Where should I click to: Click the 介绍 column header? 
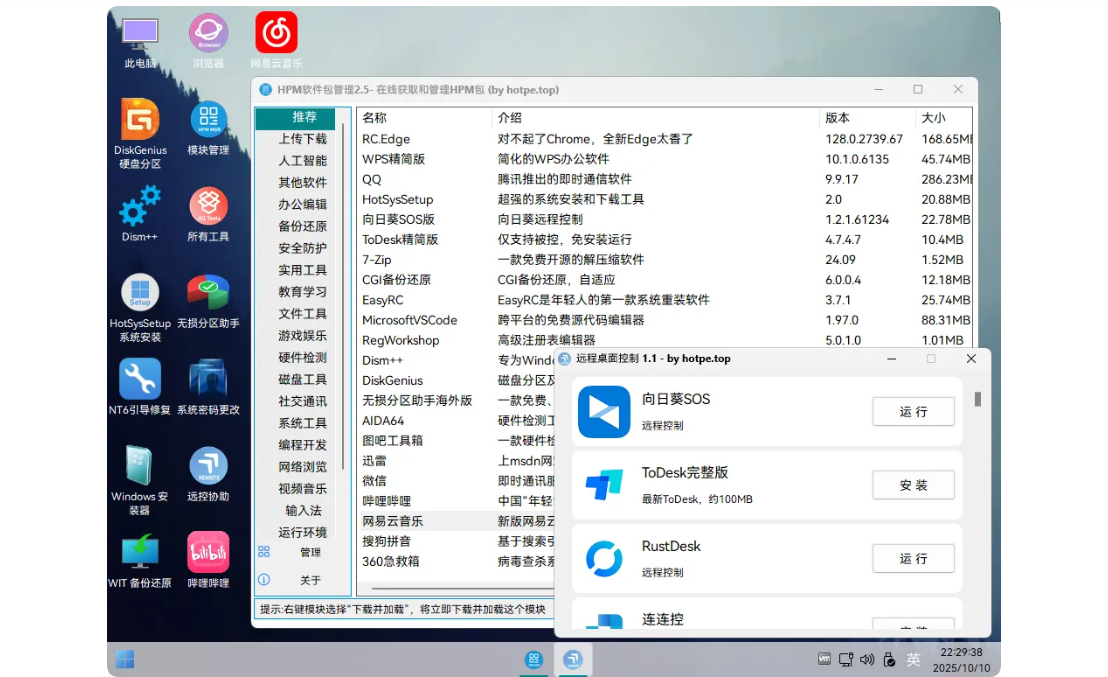[655, 118]
